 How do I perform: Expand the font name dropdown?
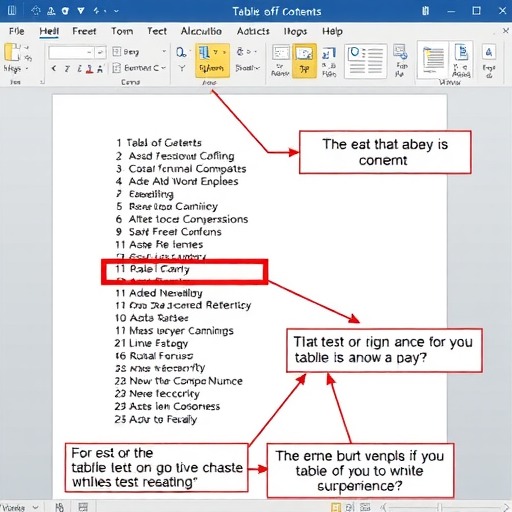(89, 52)
